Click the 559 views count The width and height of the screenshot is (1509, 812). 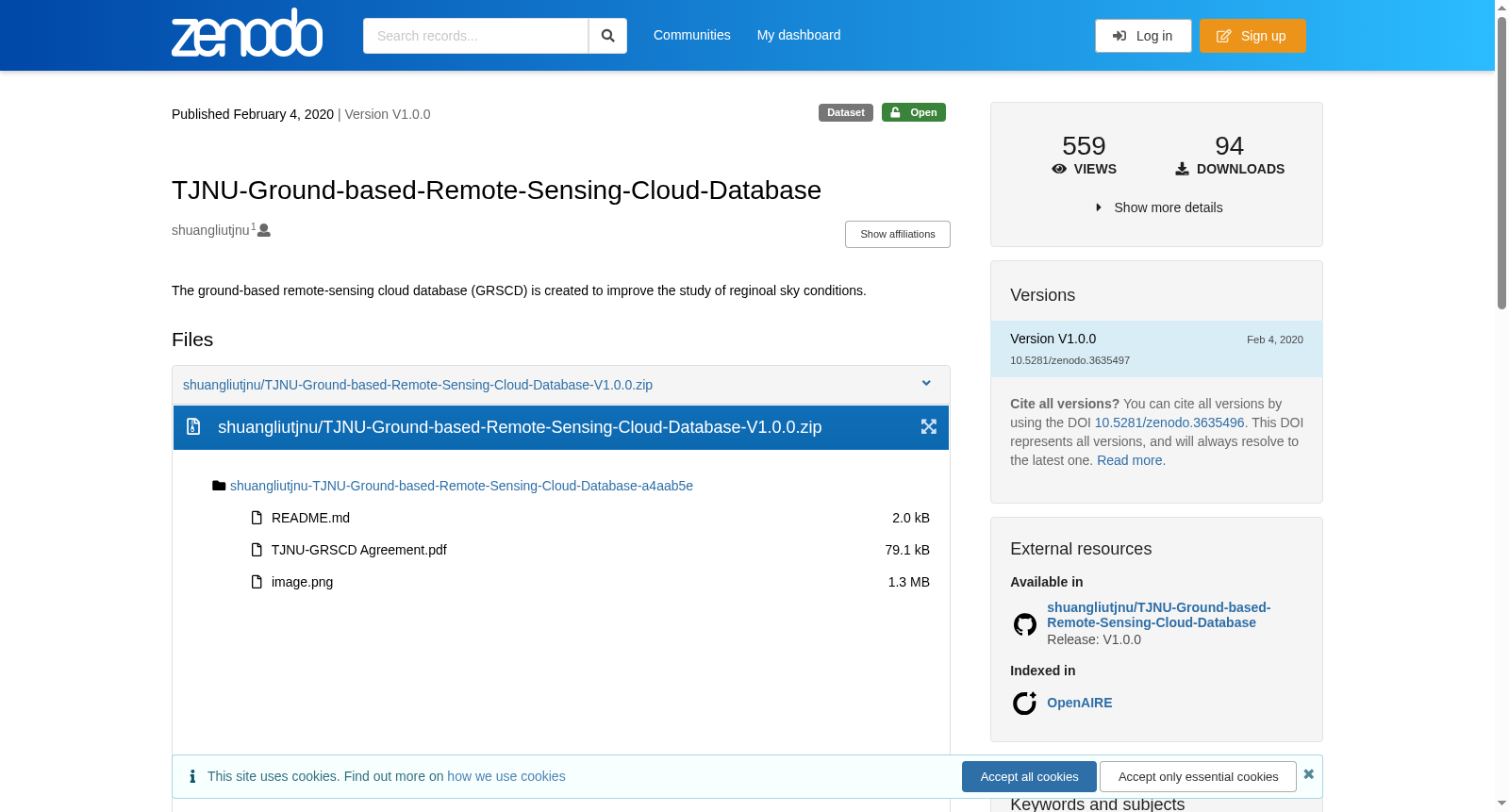click(1084, 146)
